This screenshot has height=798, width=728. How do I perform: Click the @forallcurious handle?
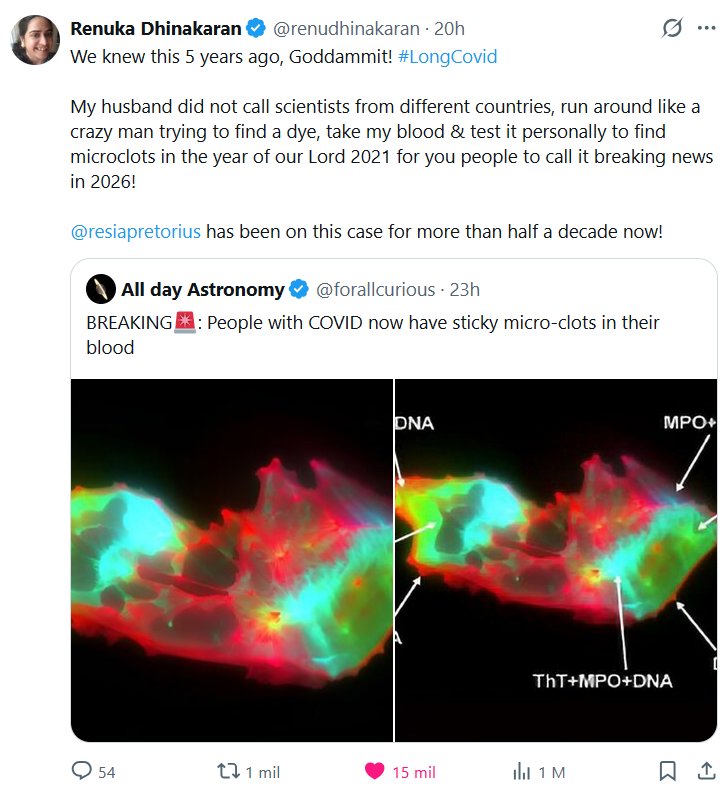[376, 290]
